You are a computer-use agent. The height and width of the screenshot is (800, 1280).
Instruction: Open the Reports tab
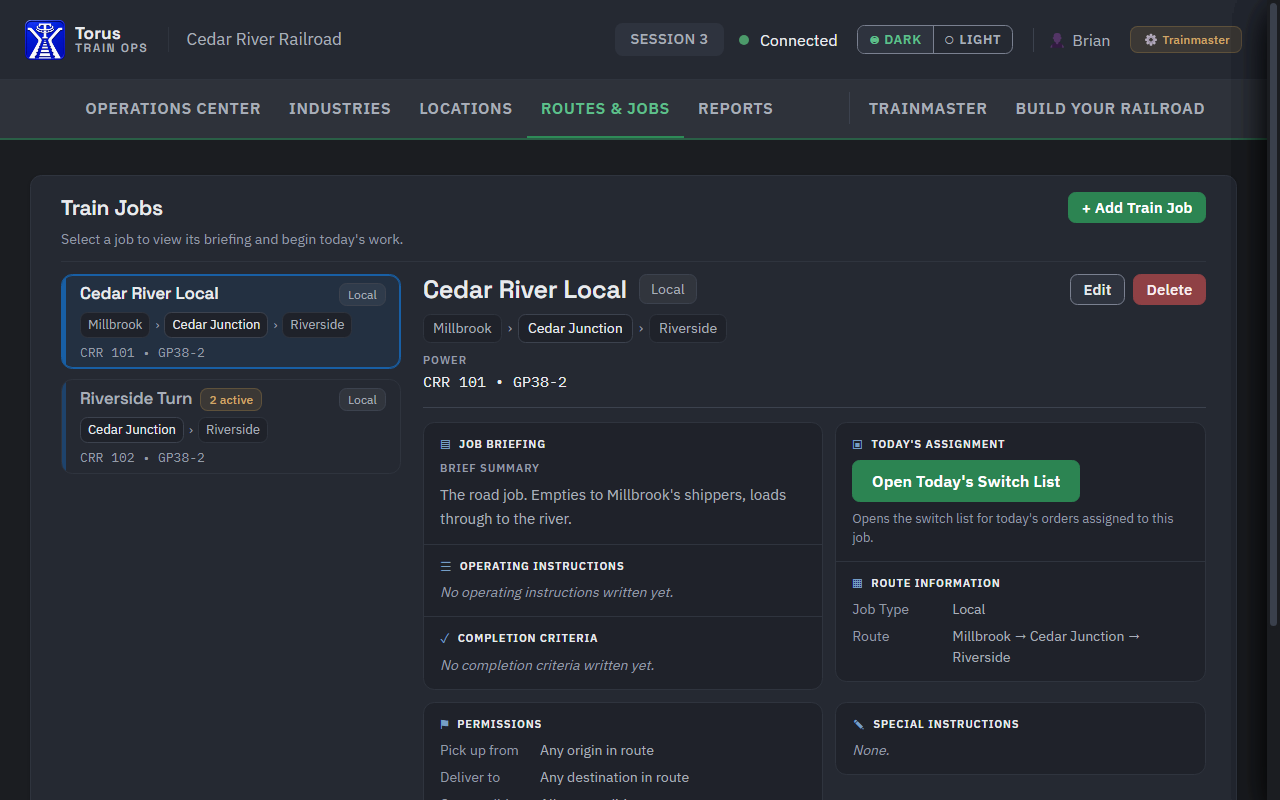coord(735,108)
